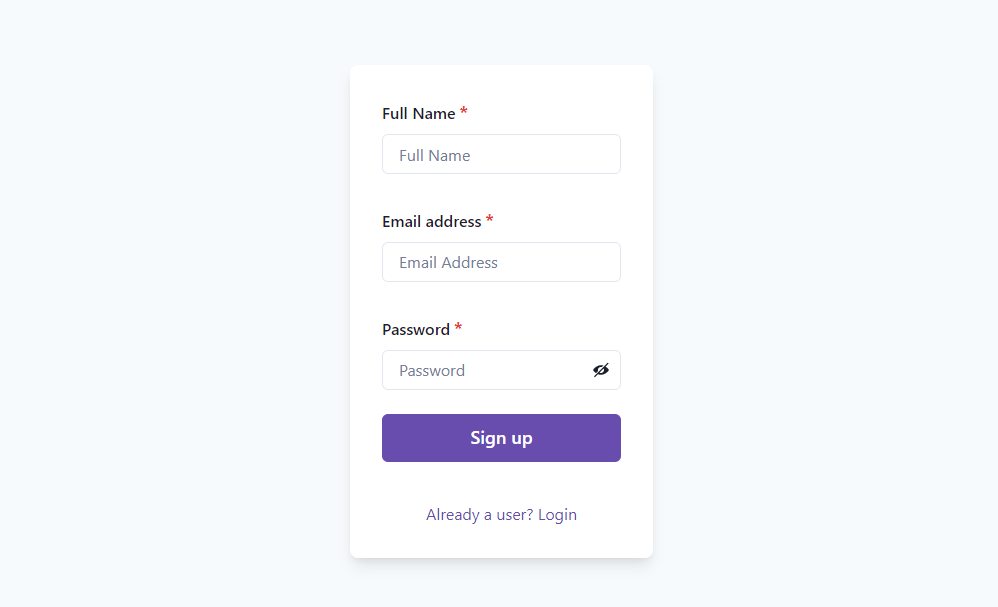Open the Login link for existing users
The image size is (998, 607).
point(557,514)
